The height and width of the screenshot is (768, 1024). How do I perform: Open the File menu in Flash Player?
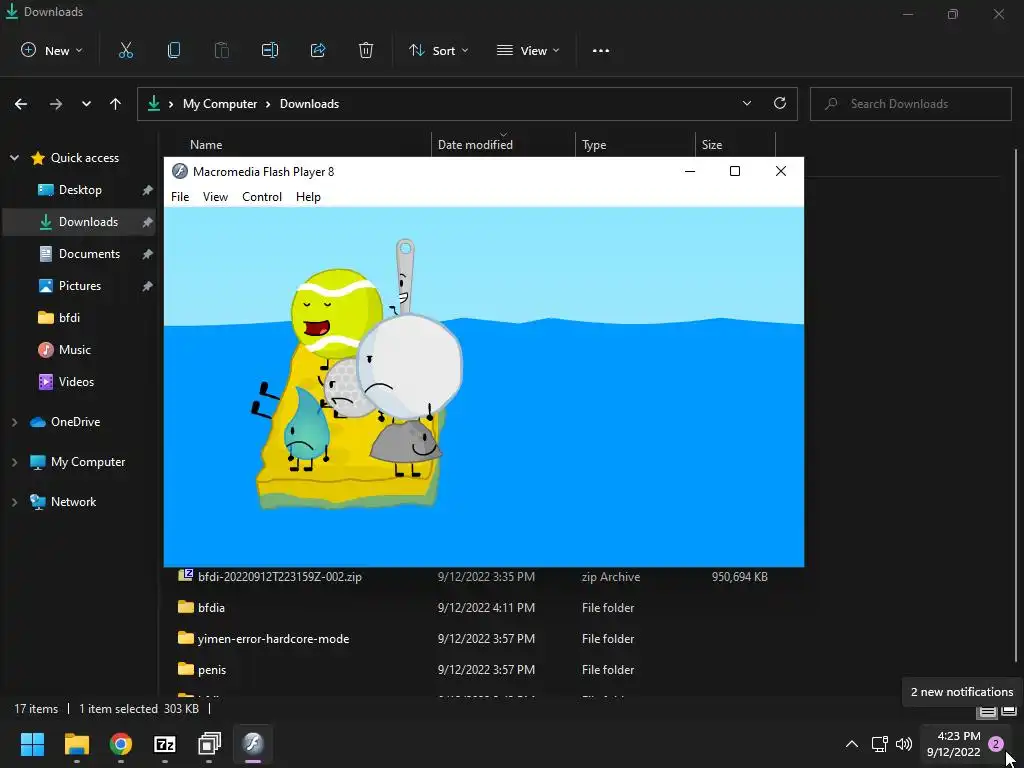180,197
